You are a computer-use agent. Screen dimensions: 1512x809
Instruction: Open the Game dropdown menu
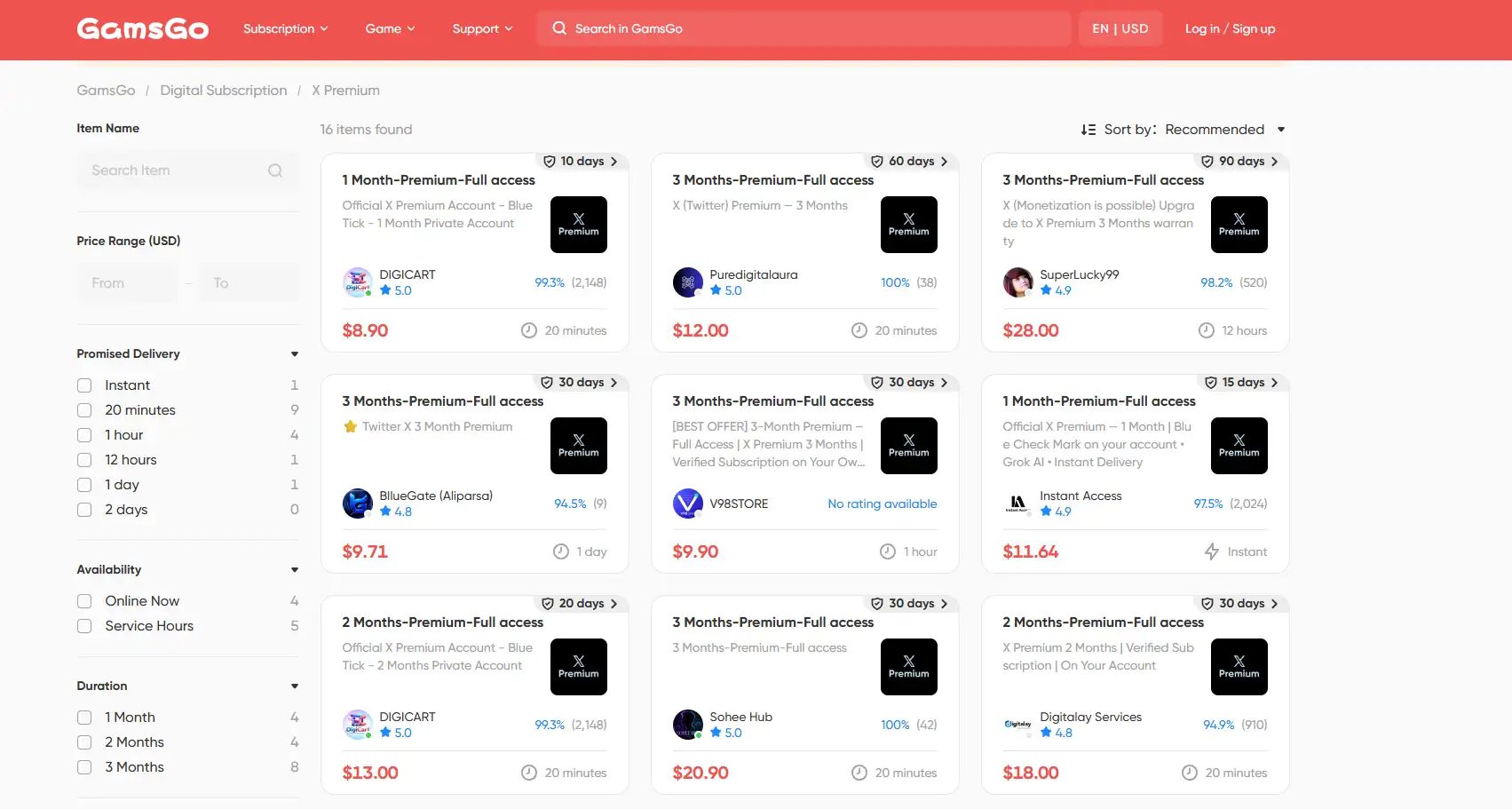click(x=391, y=28)
